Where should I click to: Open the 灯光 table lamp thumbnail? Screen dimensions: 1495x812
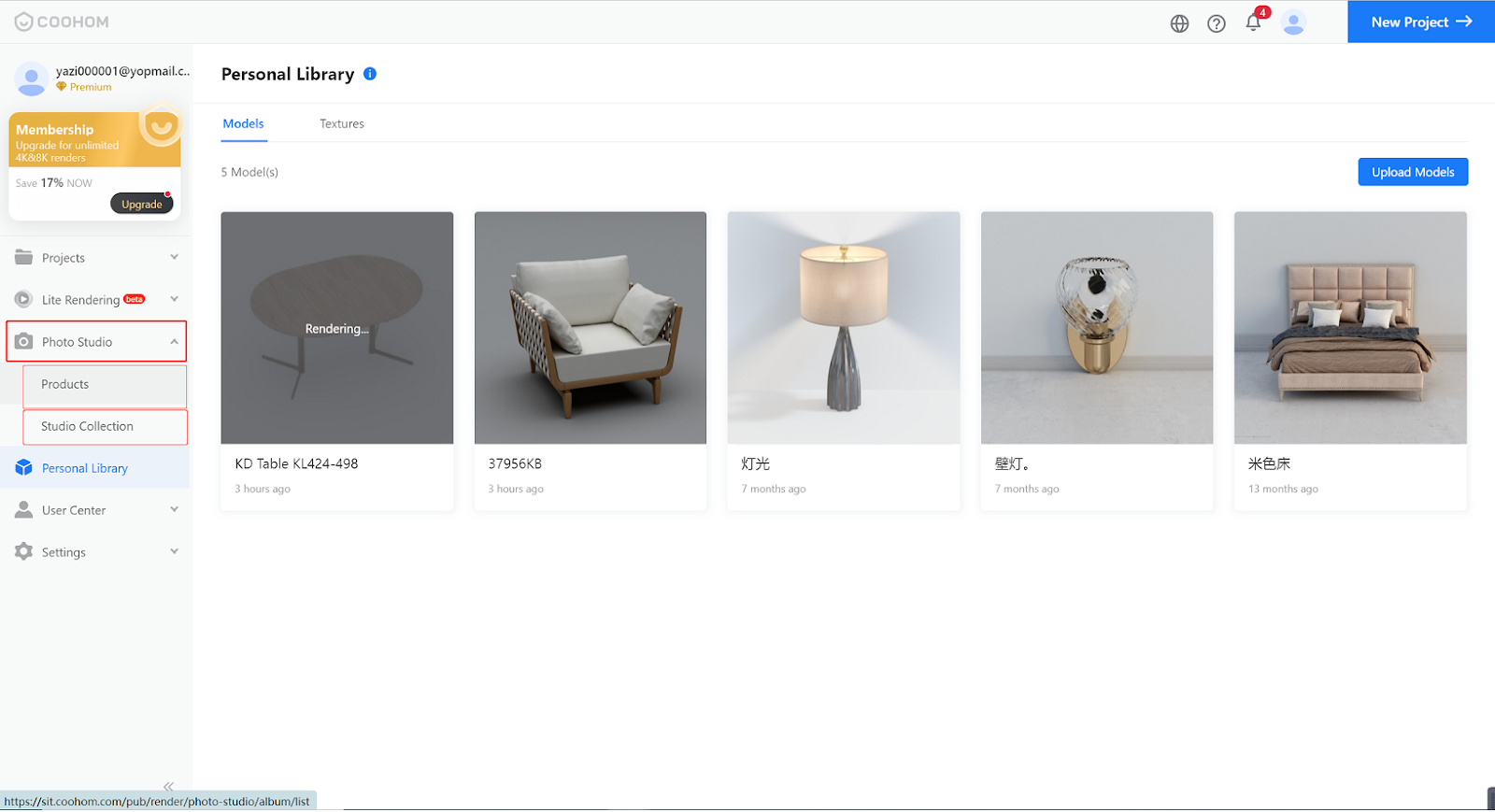point(844,328)
